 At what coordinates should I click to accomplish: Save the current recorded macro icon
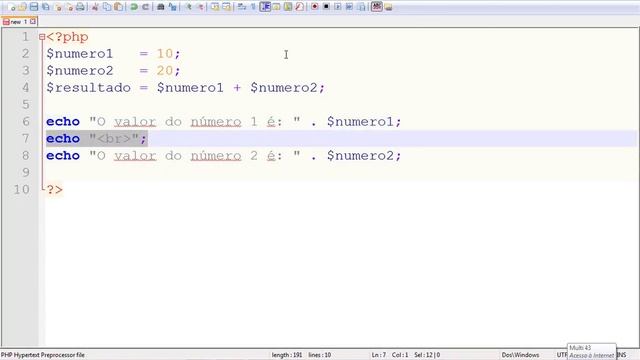pyautogui.click(x=361, y=7)
